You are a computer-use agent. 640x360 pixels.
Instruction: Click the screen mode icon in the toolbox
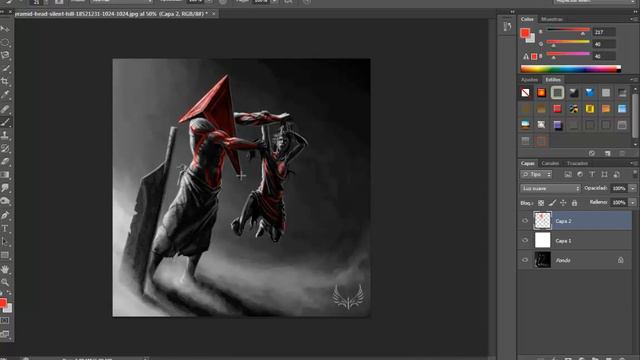[5, 334]
